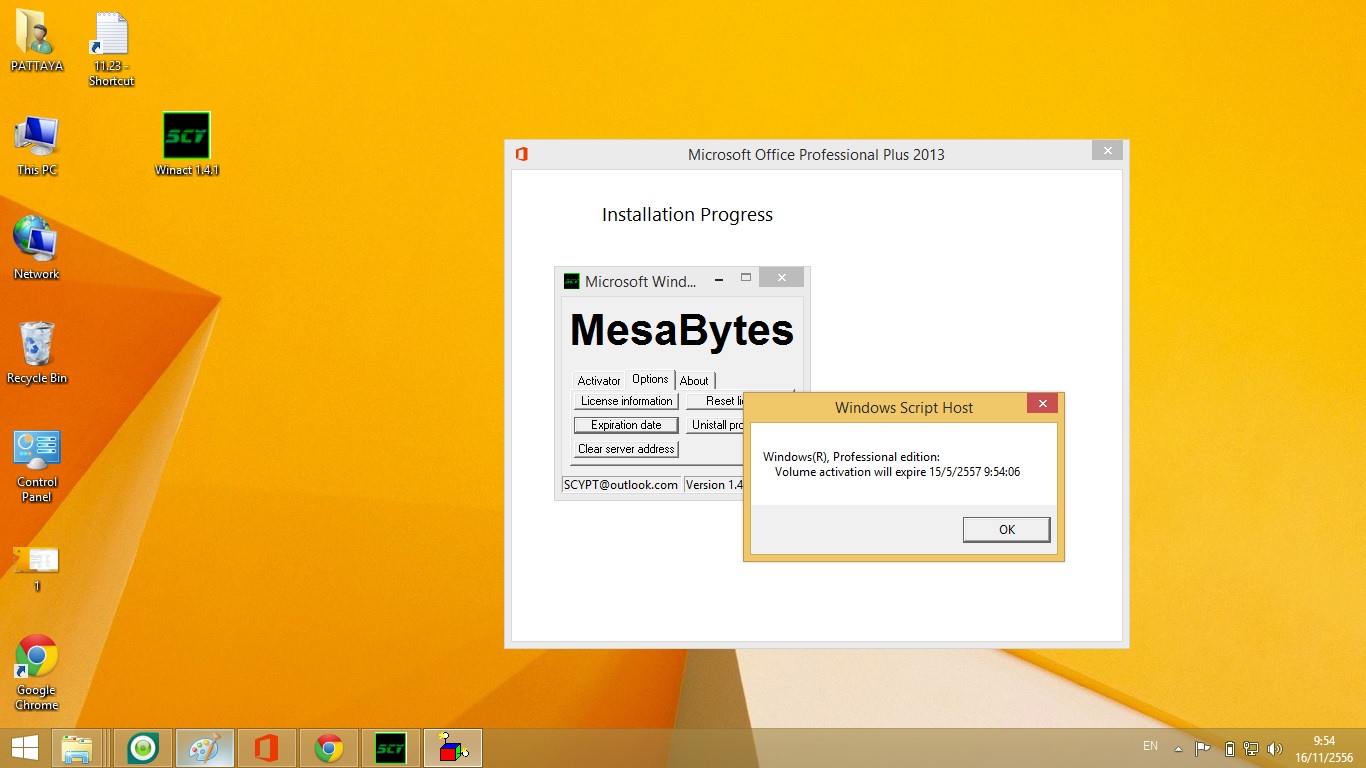Open the green circle app on taskbar
1366x768 pixels.
(143, 748)
